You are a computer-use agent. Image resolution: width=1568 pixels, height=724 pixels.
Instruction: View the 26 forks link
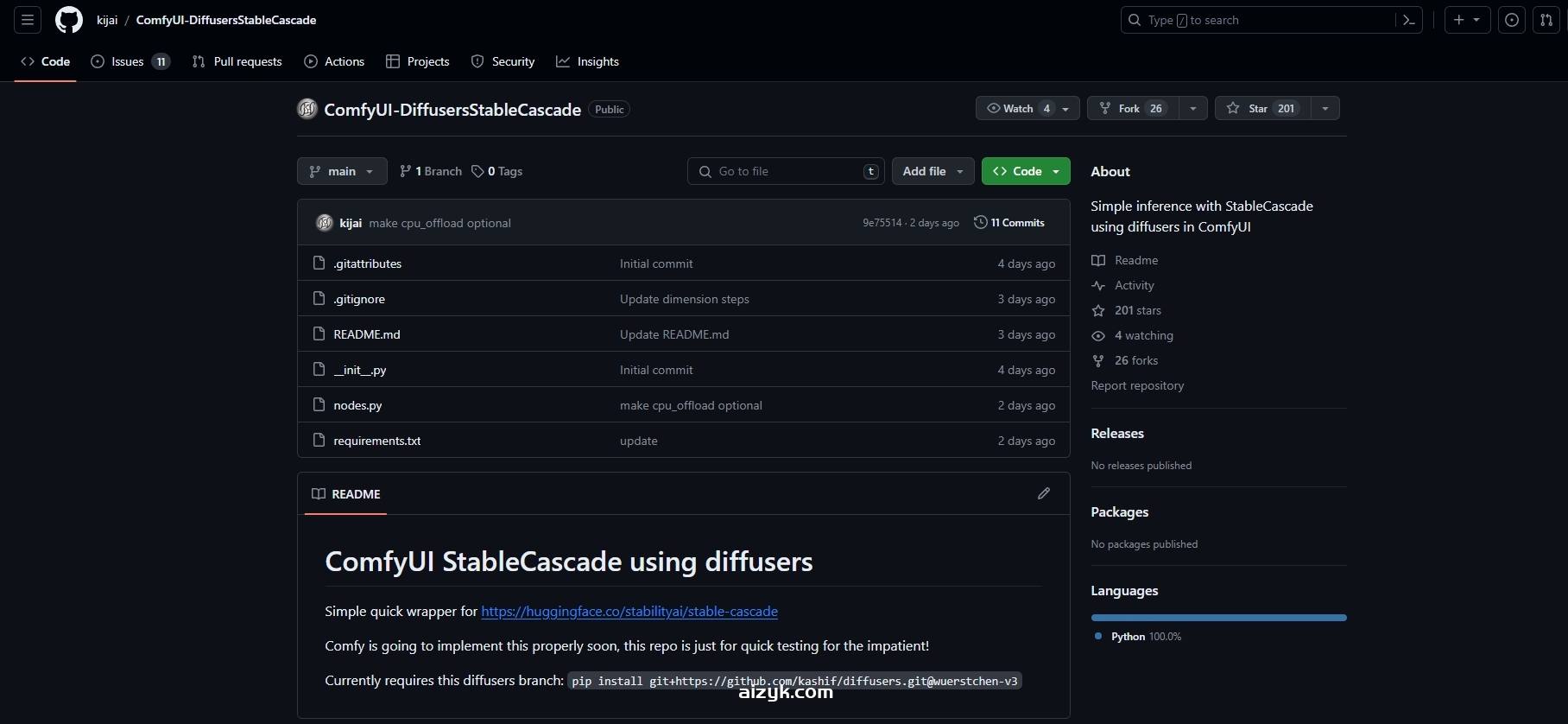[1125, 360]
